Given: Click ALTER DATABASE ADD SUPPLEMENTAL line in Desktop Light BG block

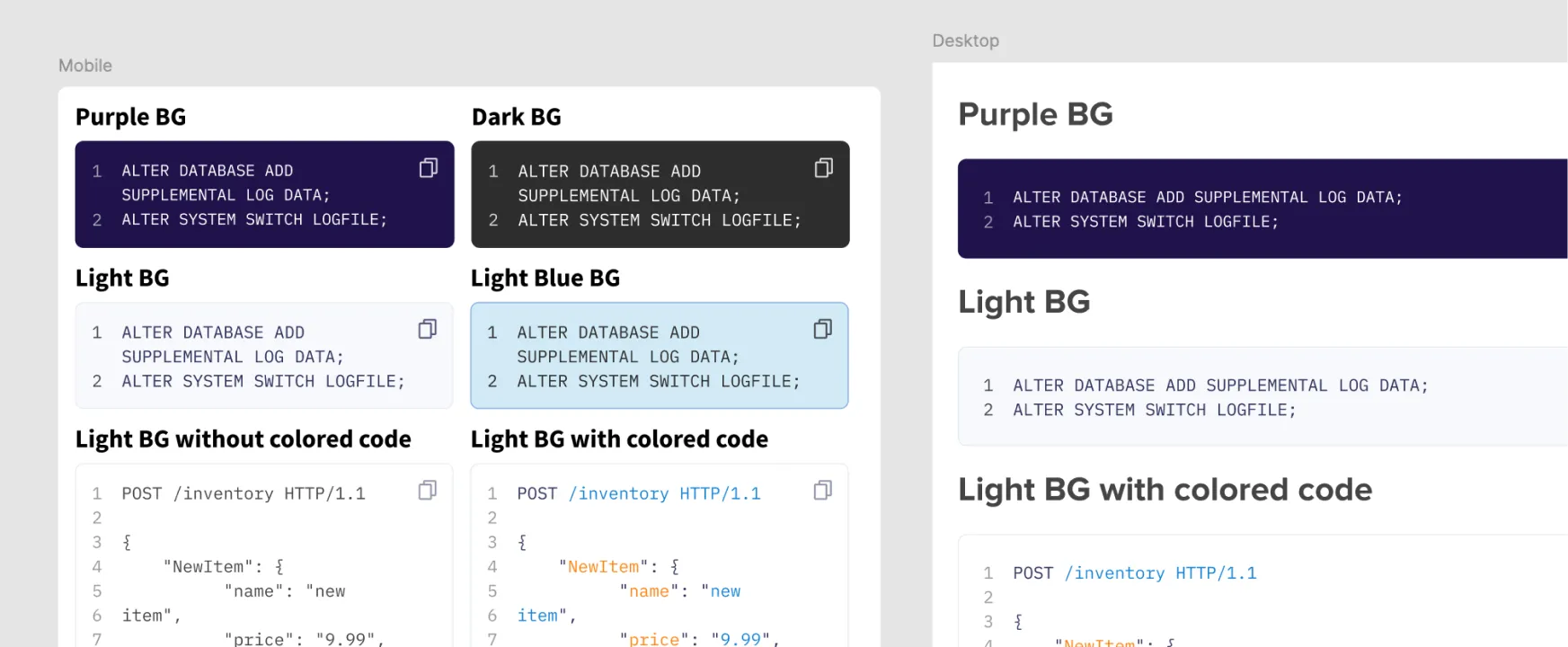Looking at the screenshot, I should click(1220, 386).
